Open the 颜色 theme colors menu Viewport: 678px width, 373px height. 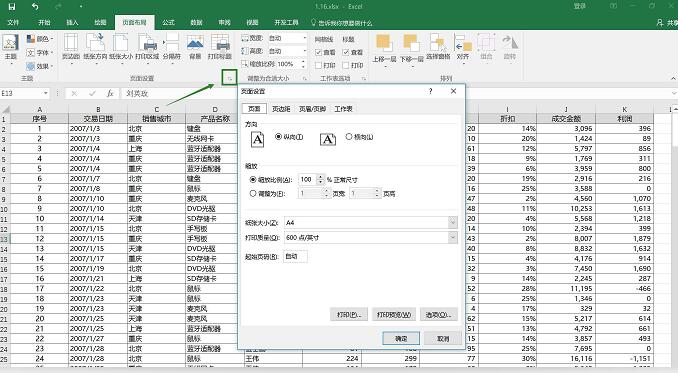point(40,39)
